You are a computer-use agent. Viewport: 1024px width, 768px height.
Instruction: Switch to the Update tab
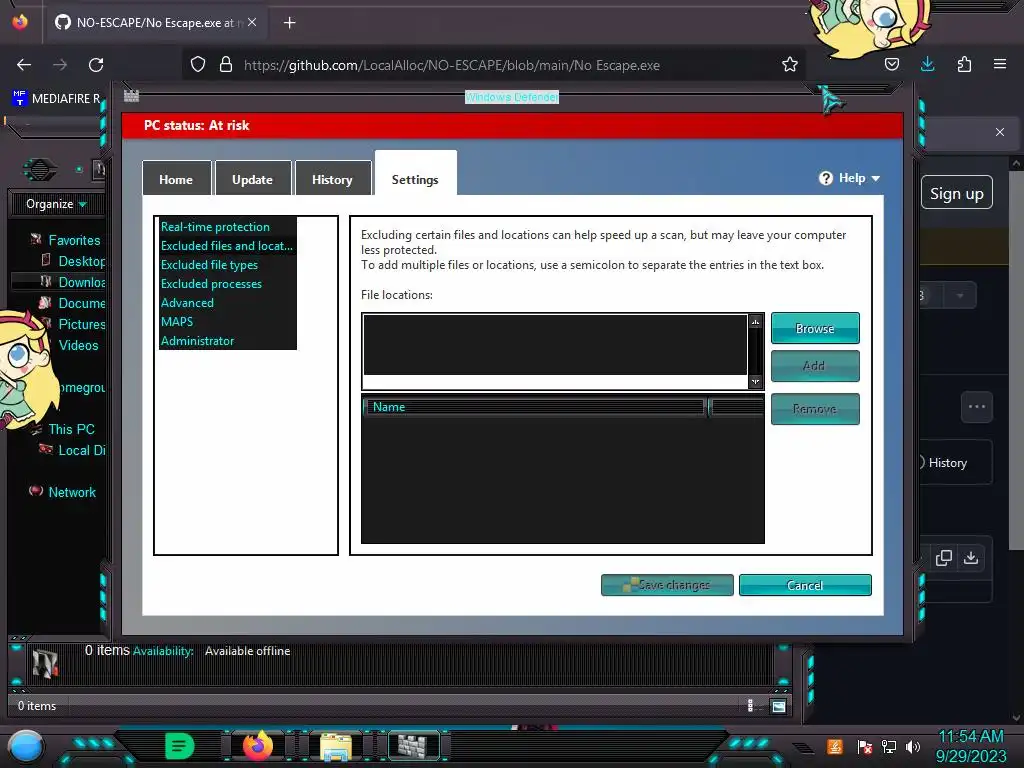click(x=253, y=178)
